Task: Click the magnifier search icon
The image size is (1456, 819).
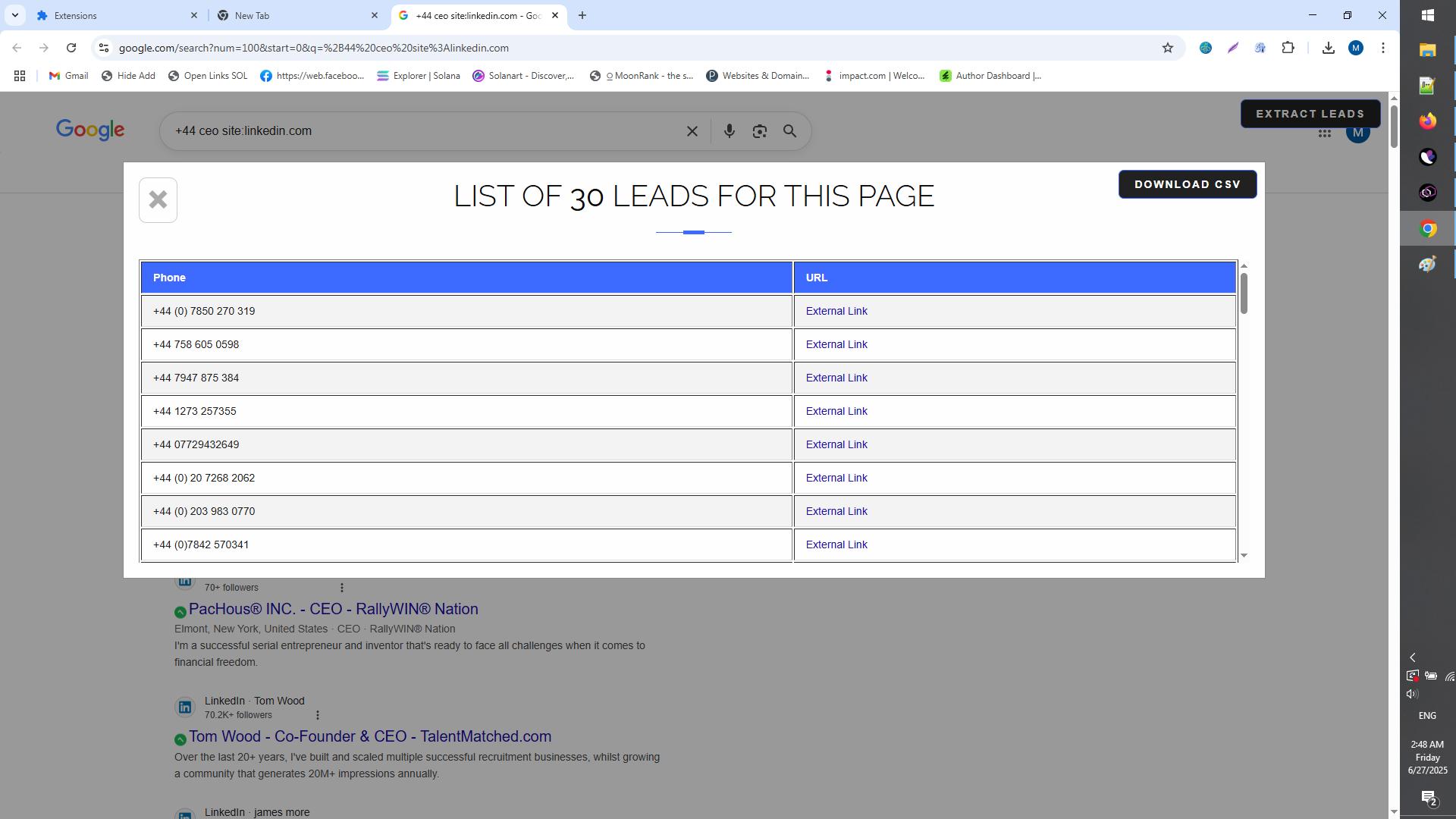Action: pyautogui.click(x=789, y=131)
